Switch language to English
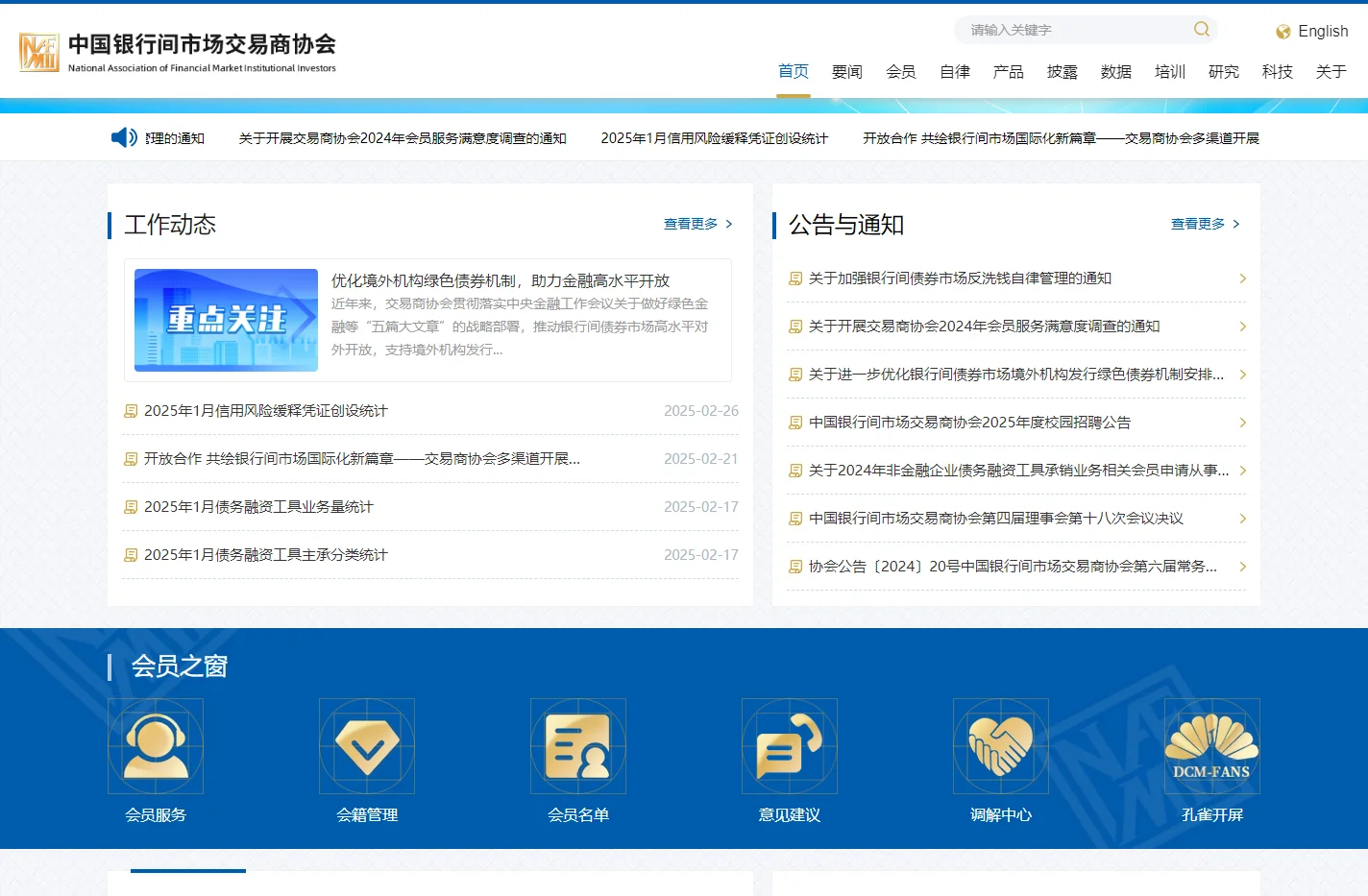Viewport: 1368px width, 896px height. point(1323,32)
